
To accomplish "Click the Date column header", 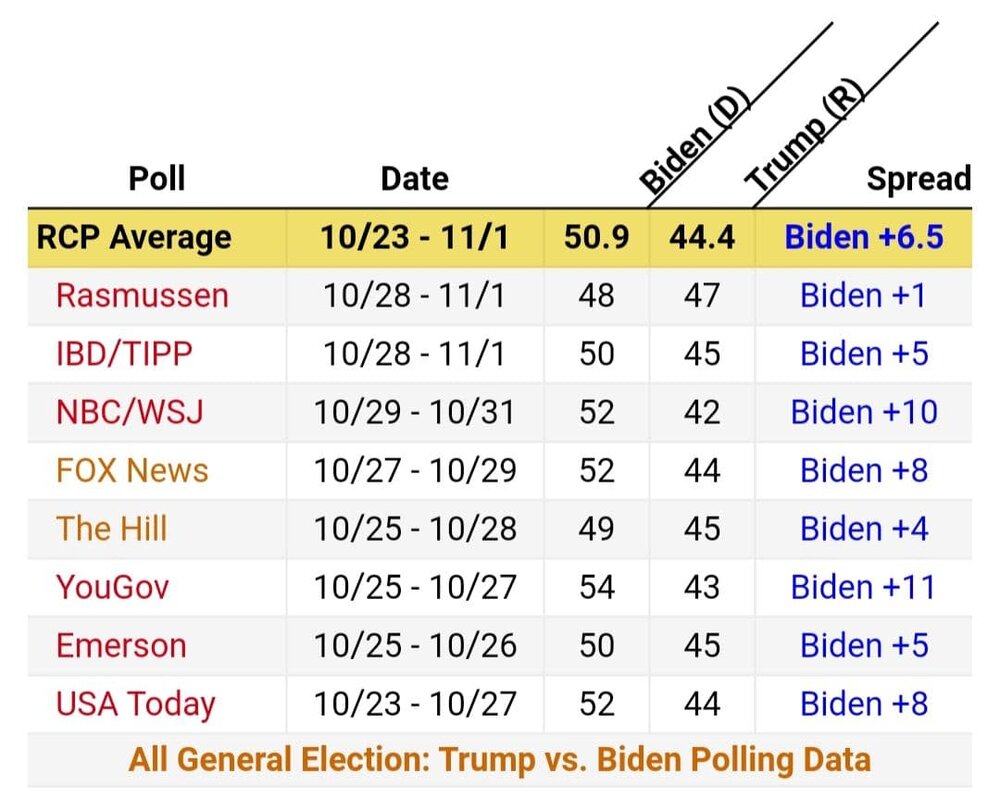I will tap(415, 179).
